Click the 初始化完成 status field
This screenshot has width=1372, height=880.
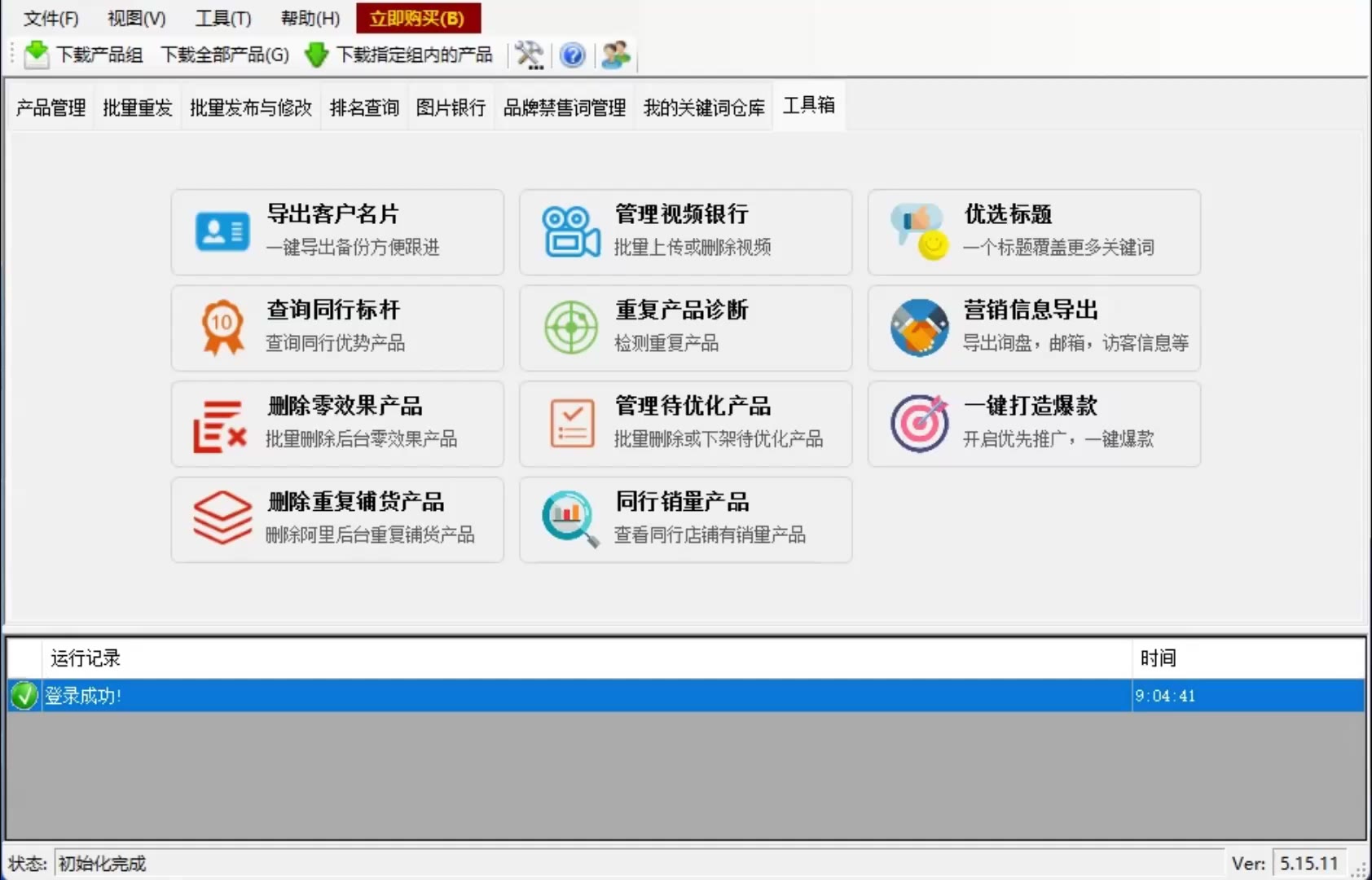pos(640,863)
